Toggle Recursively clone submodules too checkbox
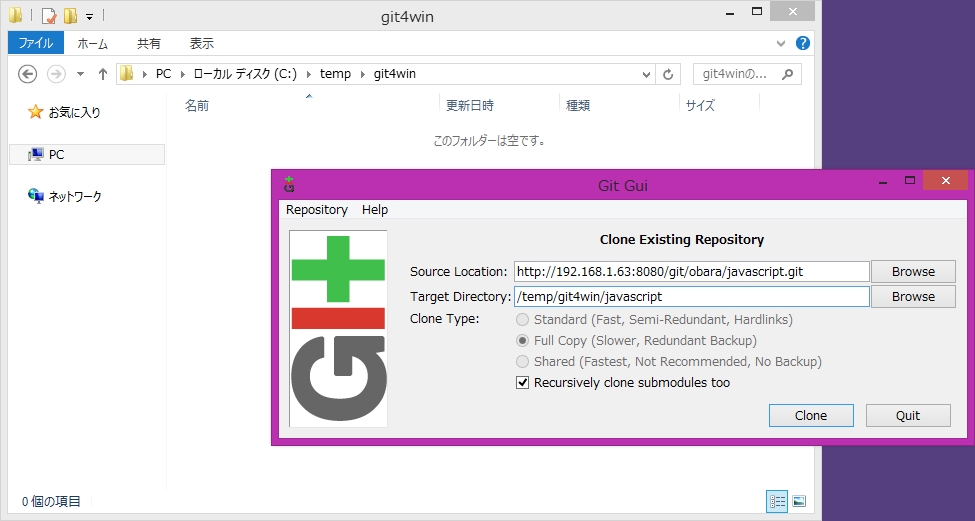 (x=522, y=382)
